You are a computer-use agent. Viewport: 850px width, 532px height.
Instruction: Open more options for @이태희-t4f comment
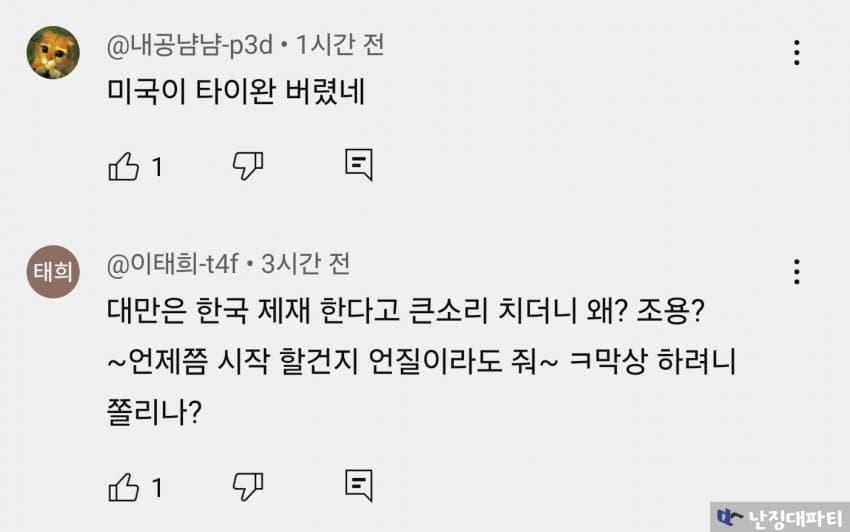tap(796, 271)
